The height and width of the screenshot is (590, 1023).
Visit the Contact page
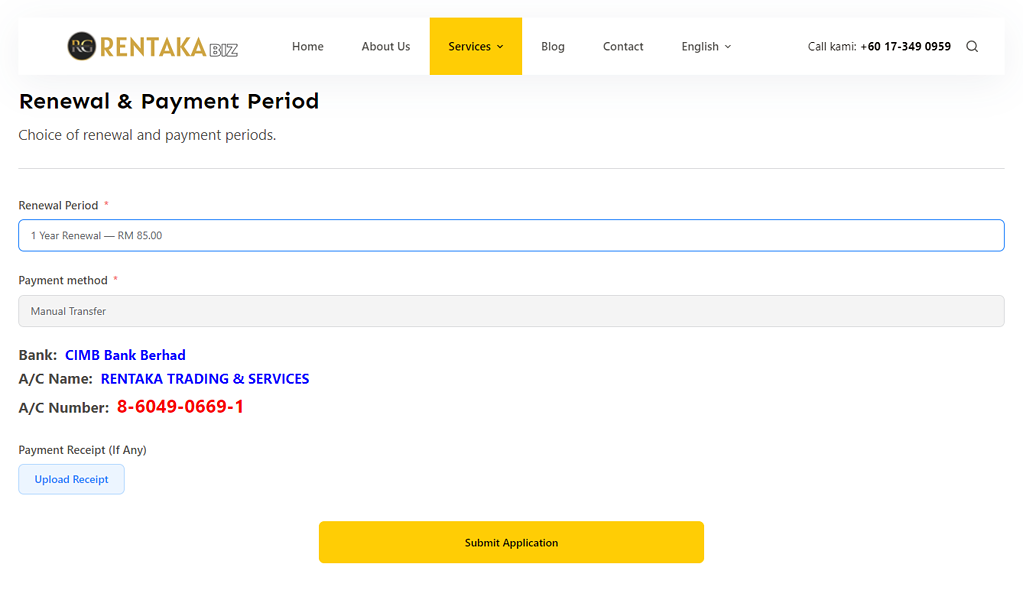point(622,46)
